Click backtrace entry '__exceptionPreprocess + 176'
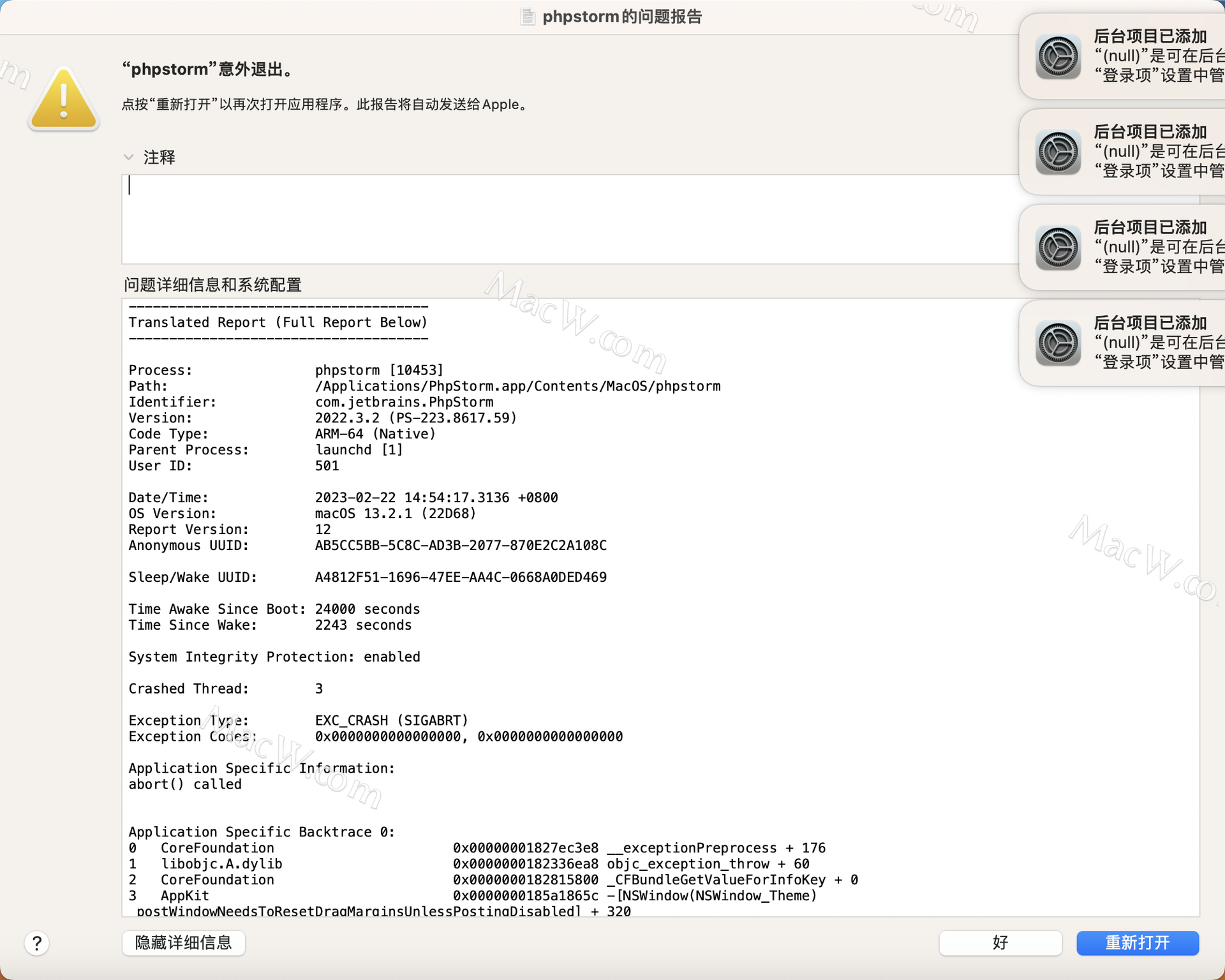 [716, 849]
